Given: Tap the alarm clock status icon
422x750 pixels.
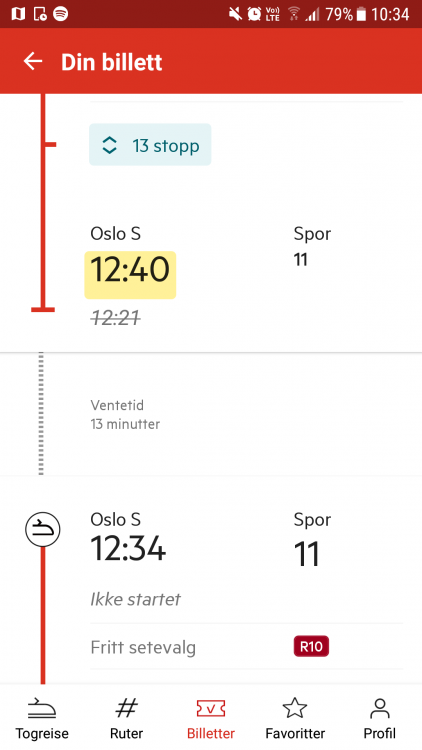Looking at the screenshot, I should [x=254, y=14].
